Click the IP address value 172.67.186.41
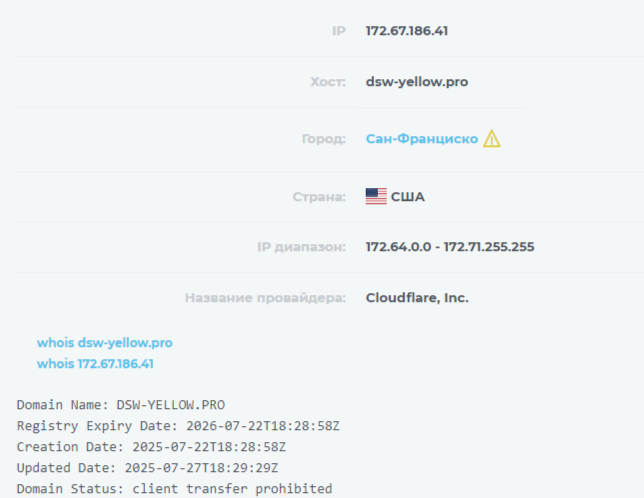This screenshot has height=498, width=644. tap(406, 31)
